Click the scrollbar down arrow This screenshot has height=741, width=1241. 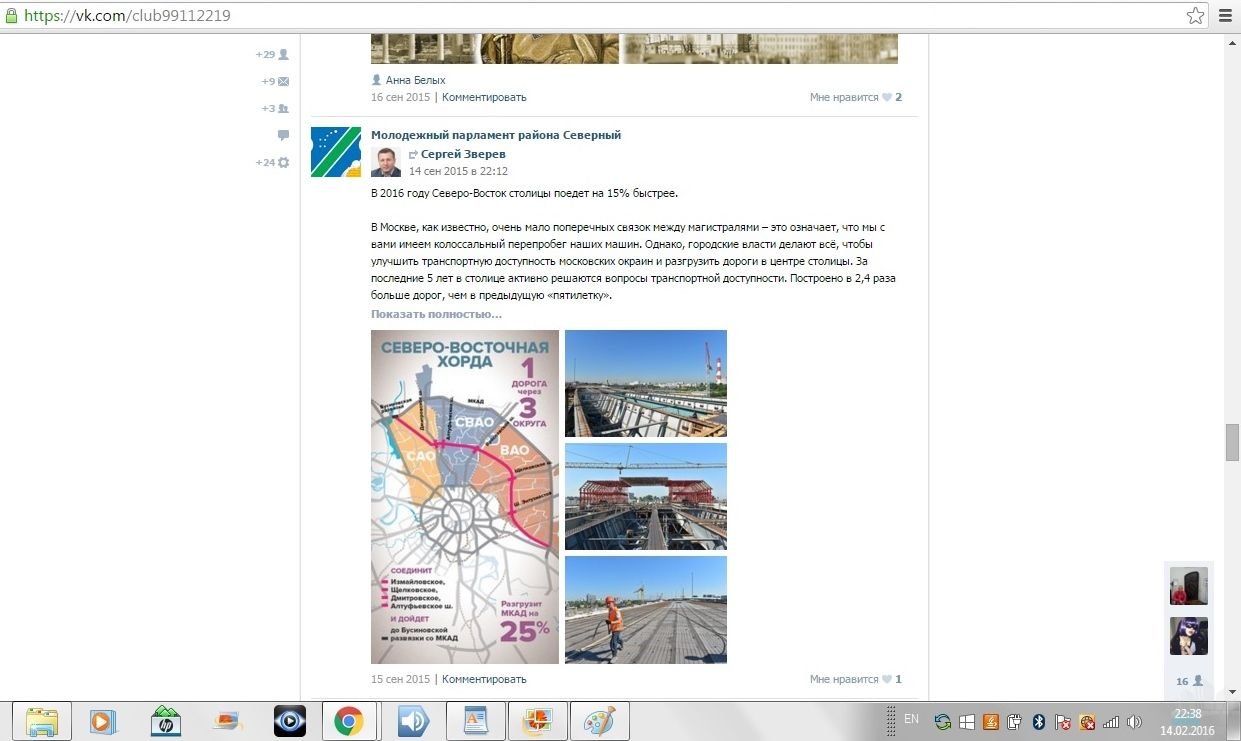pos(1233,692)
